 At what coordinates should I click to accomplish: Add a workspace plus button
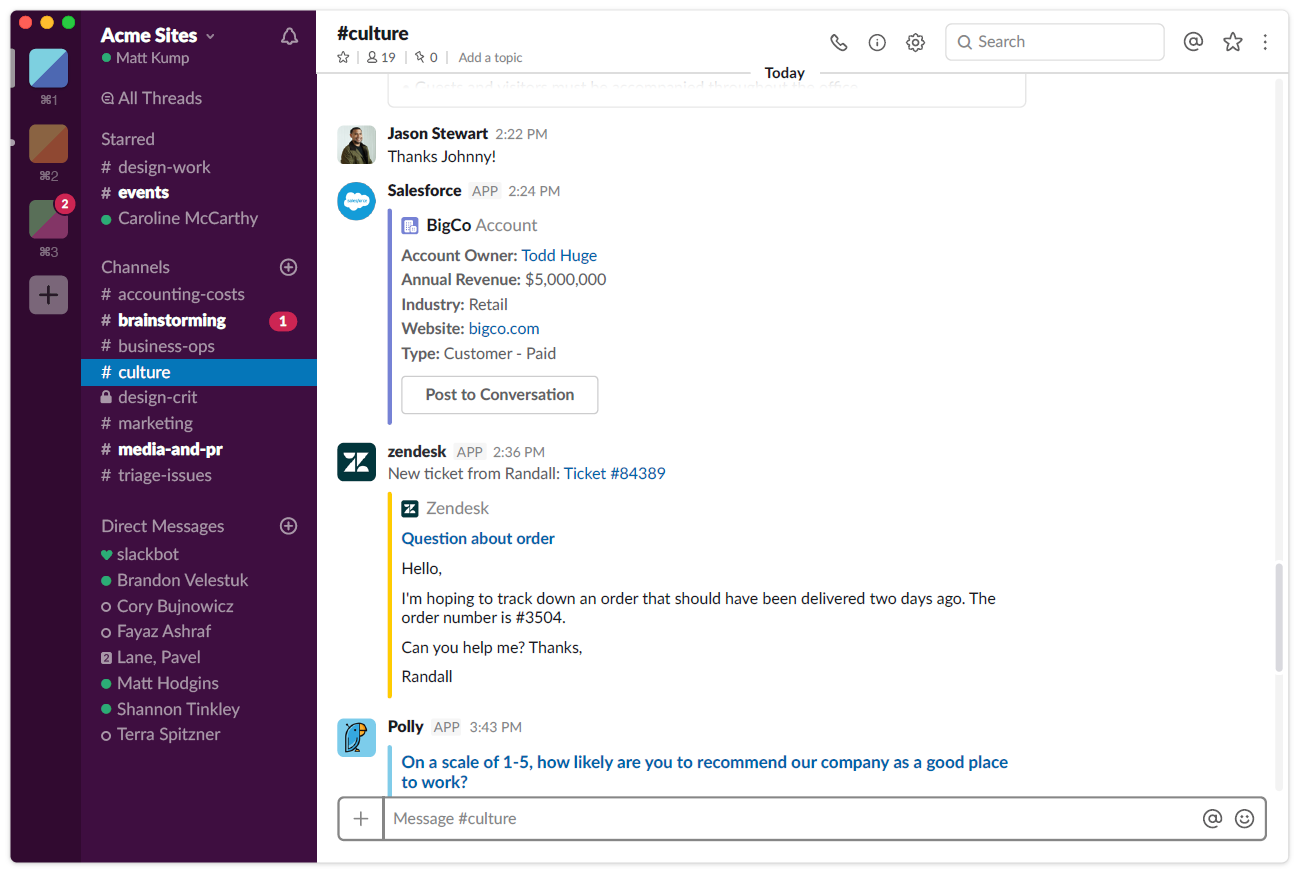pyautogui.click(x=48, y=295)
